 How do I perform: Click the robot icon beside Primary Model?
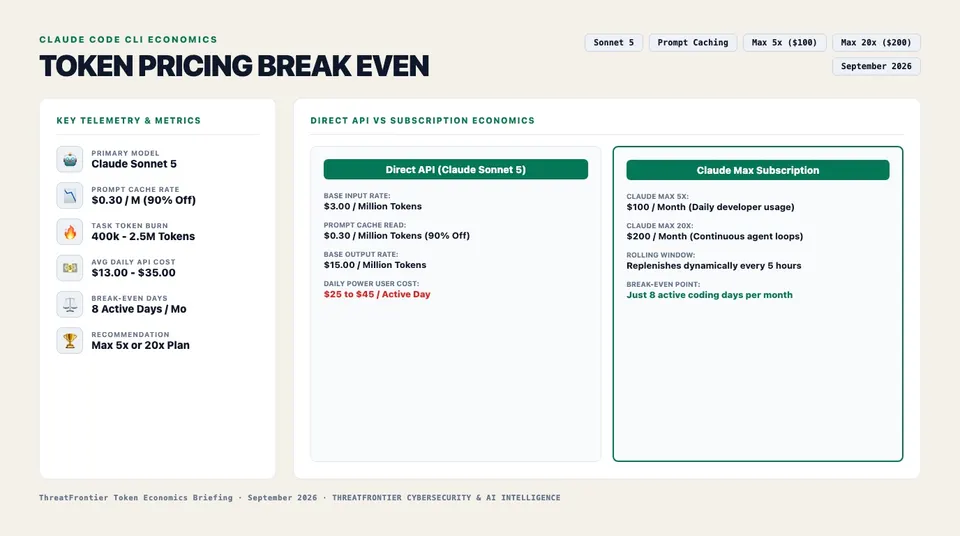point(70,159)
